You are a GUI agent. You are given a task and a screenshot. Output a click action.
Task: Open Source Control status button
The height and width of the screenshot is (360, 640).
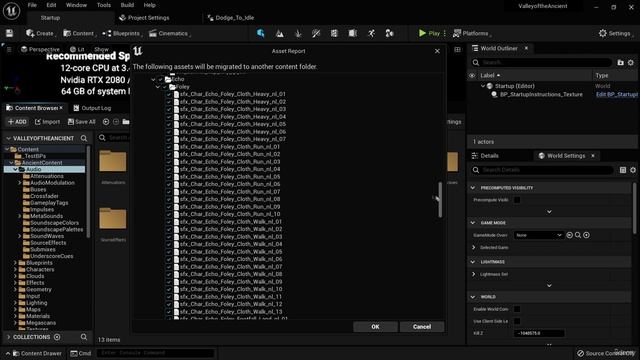[x=605, y=353]
